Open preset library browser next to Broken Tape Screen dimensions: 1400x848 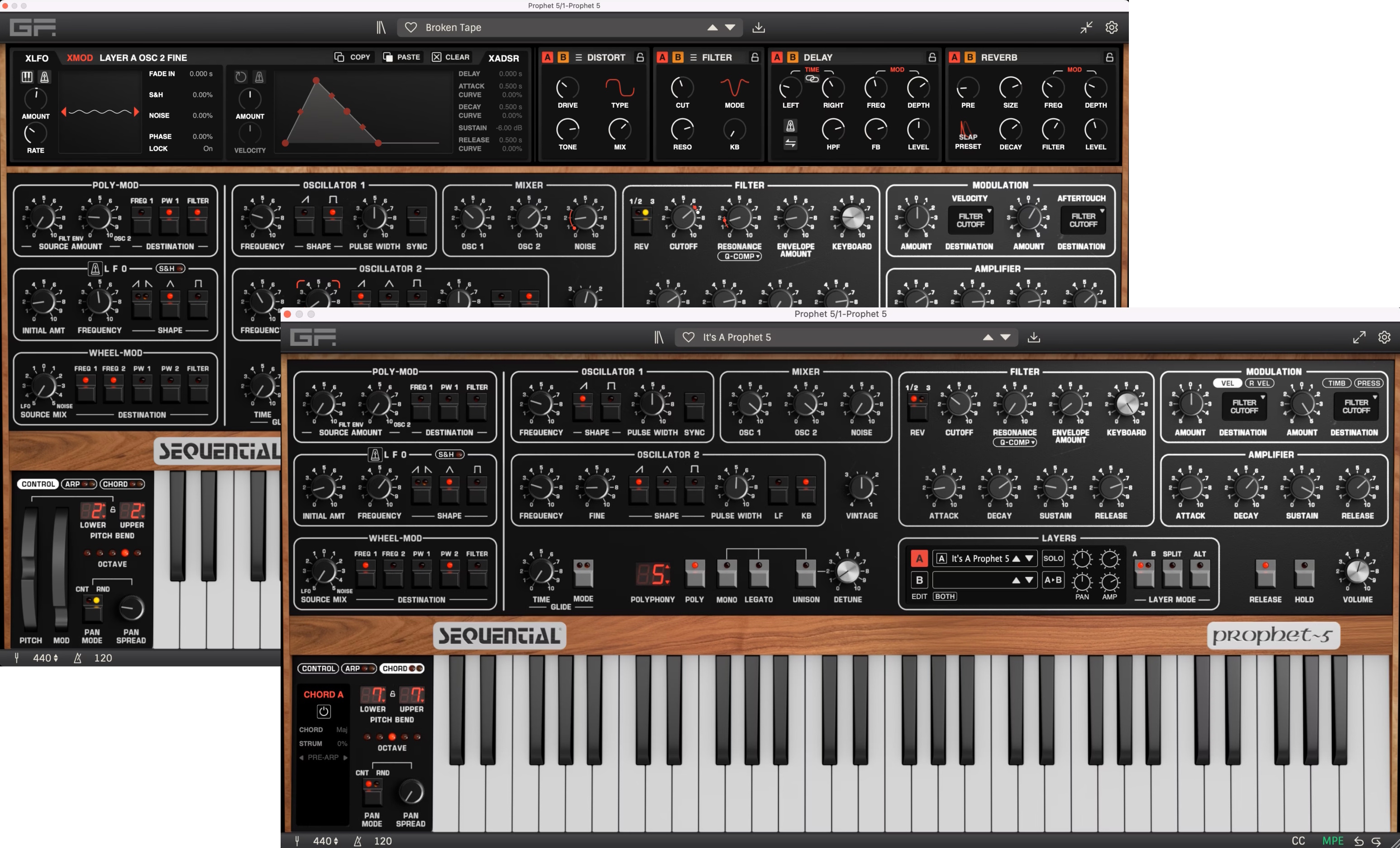[x=381, y=27]
